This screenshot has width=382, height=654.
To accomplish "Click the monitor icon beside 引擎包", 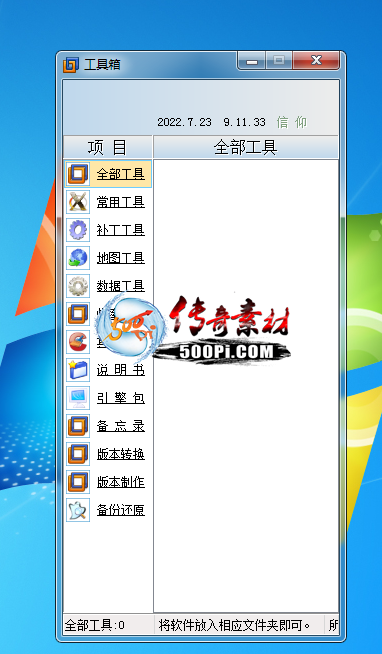I will click(78, 397).
